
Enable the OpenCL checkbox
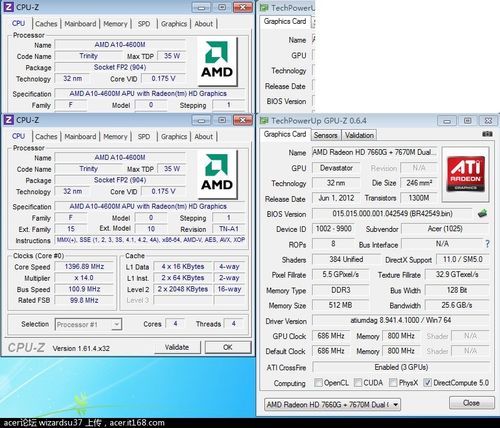318,382
